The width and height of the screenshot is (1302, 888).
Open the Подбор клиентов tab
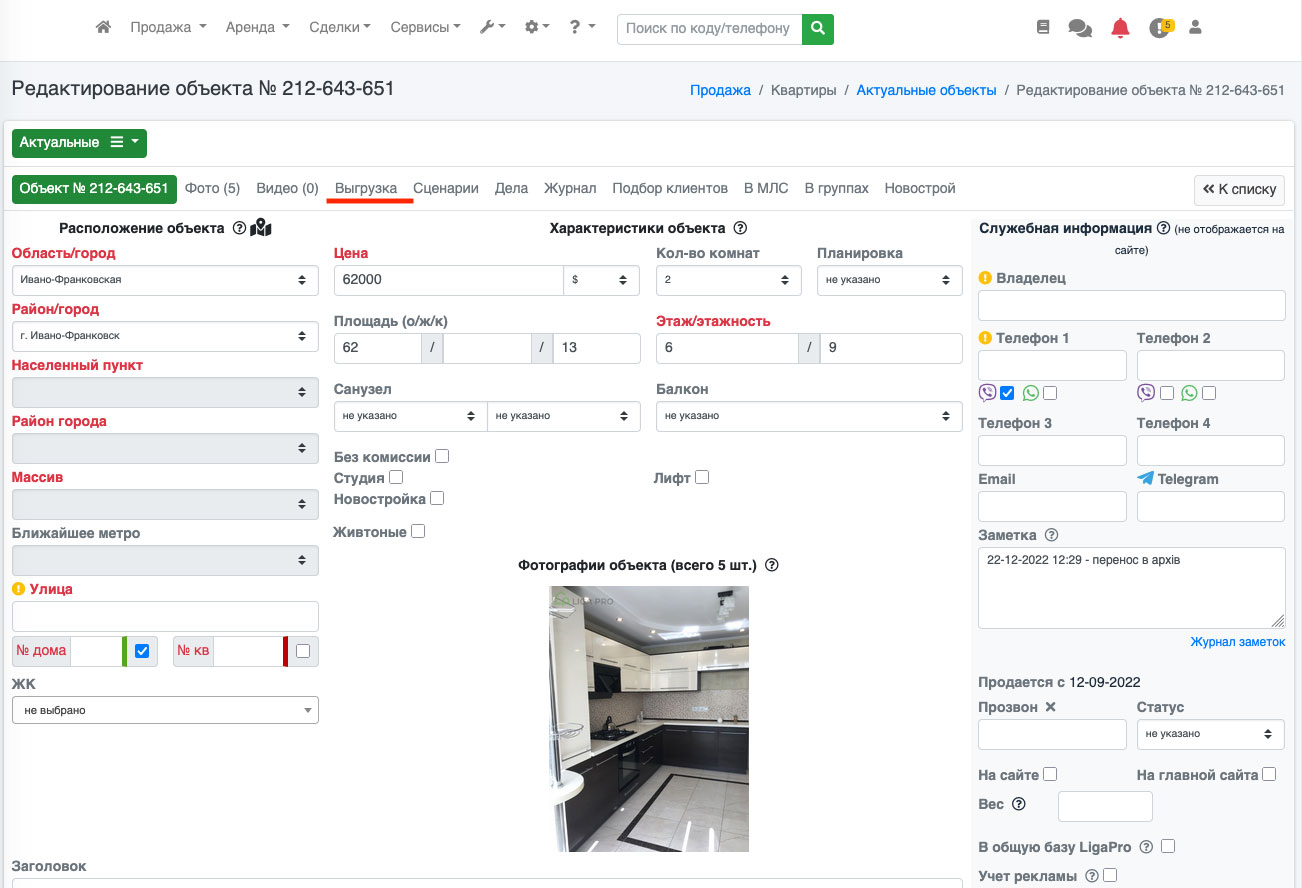coord(670,188)
